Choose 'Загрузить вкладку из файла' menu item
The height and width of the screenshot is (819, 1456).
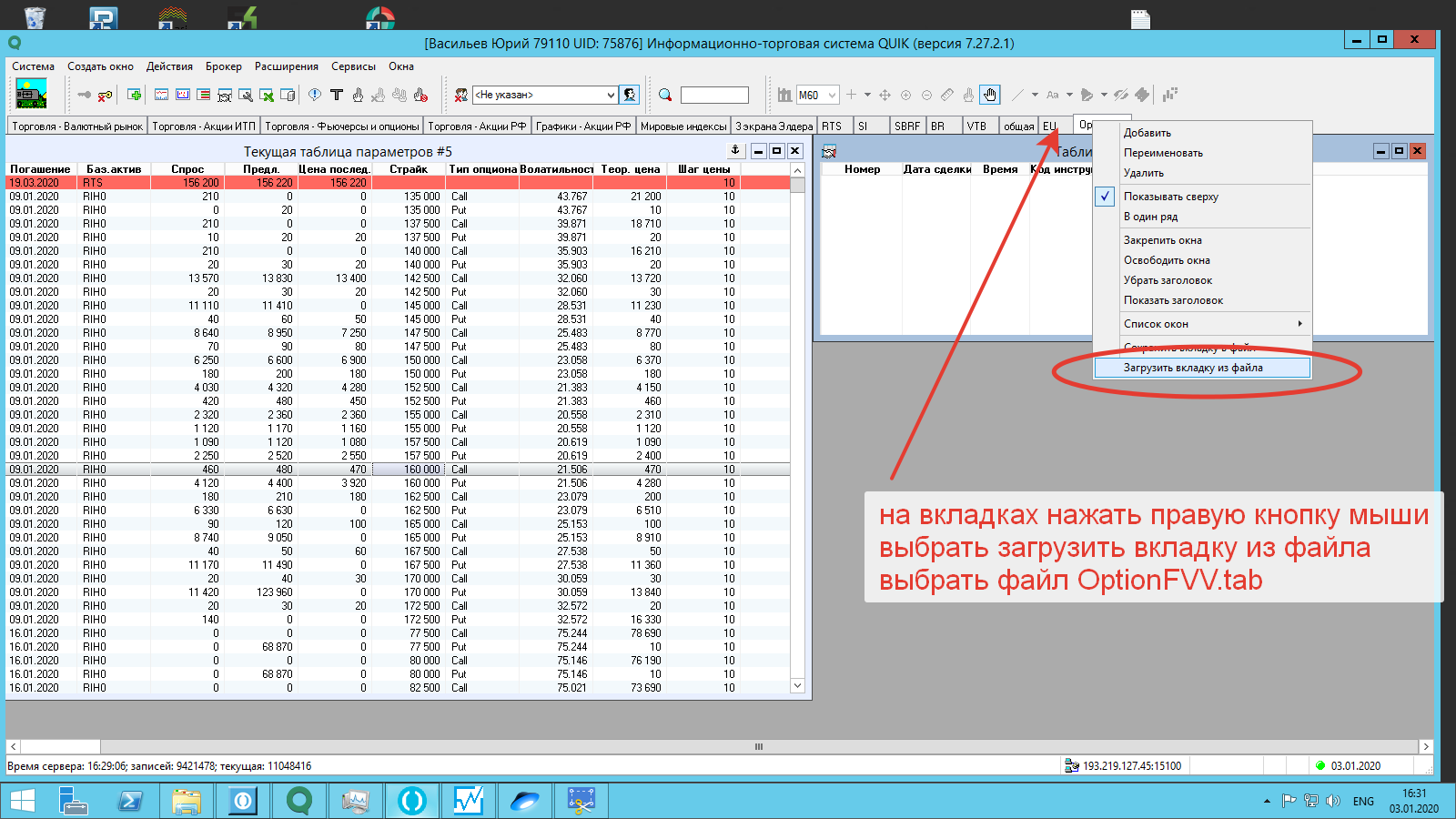pyautogui.click(x=1202, y=368)
